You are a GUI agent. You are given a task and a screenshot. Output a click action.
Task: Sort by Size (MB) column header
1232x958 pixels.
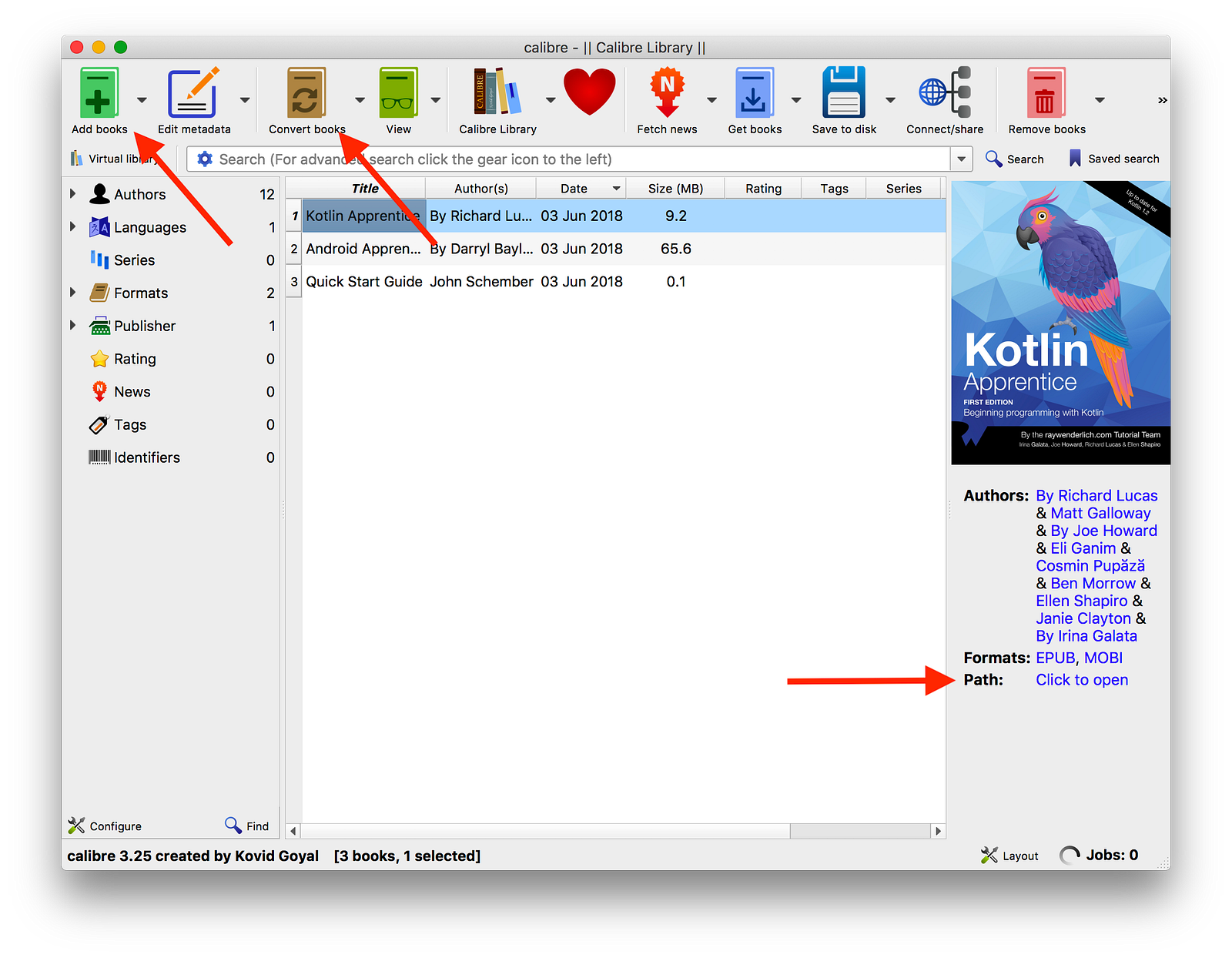coord(675,189)
